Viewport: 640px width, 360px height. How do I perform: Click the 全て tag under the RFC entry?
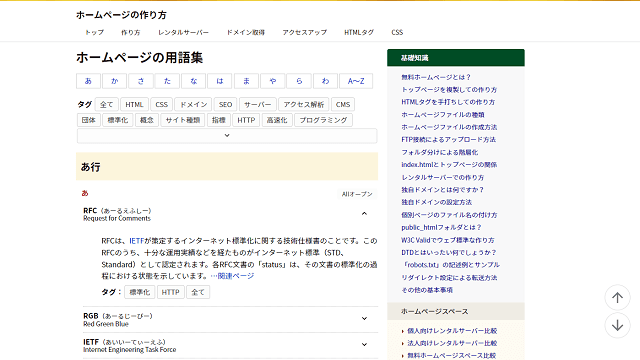[198, 292]
